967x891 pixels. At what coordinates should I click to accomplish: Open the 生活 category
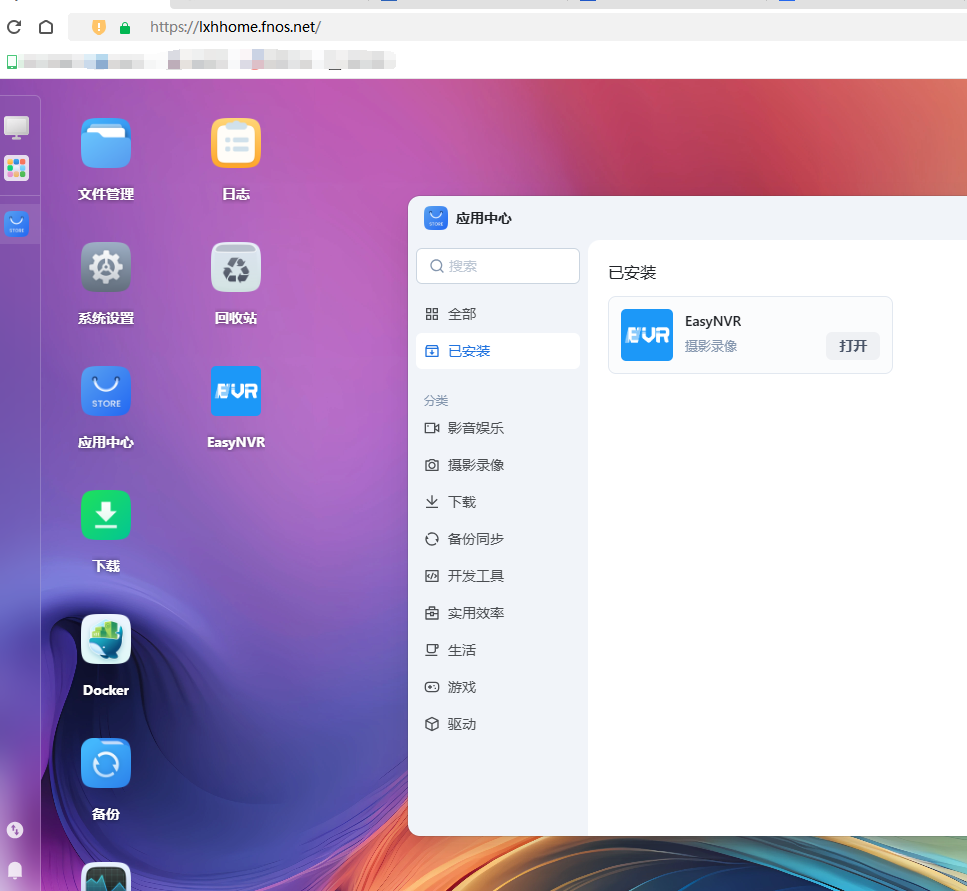[498, 650]
